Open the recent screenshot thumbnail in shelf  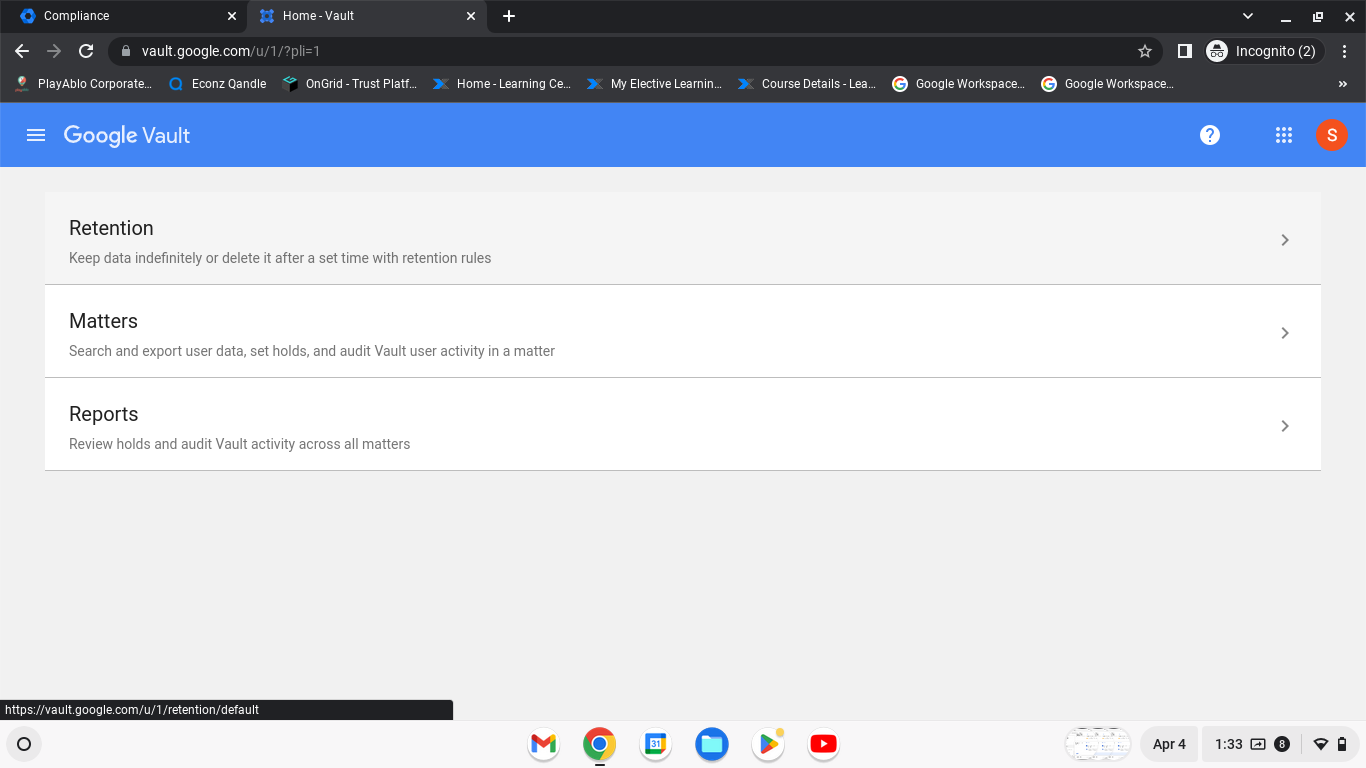[1098, 744]
